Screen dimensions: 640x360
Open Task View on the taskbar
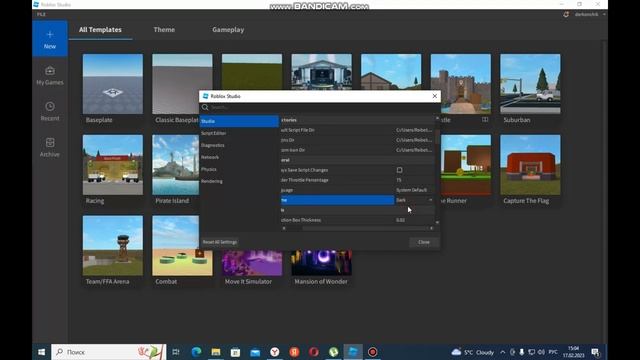(176, 352)
